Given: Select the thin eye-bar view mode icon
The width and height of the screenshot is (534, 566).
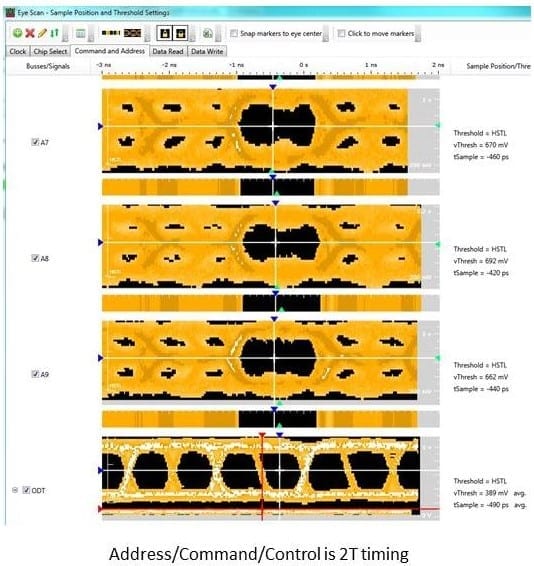Looking at the screenshot, I should (x=110, y=33).
